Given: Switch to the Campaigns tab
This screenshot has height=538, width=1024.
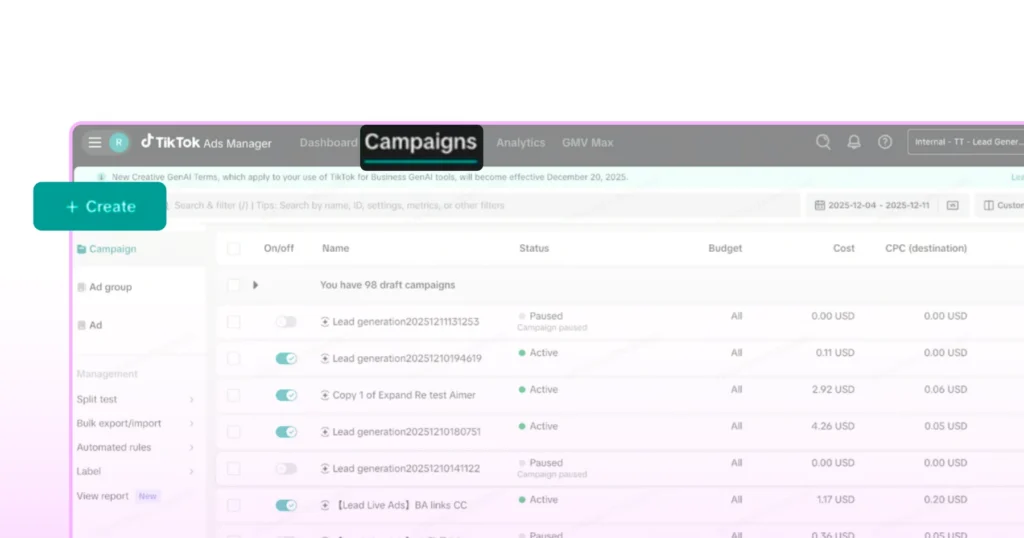Looking at the screenshot, I should pos(421,142).
